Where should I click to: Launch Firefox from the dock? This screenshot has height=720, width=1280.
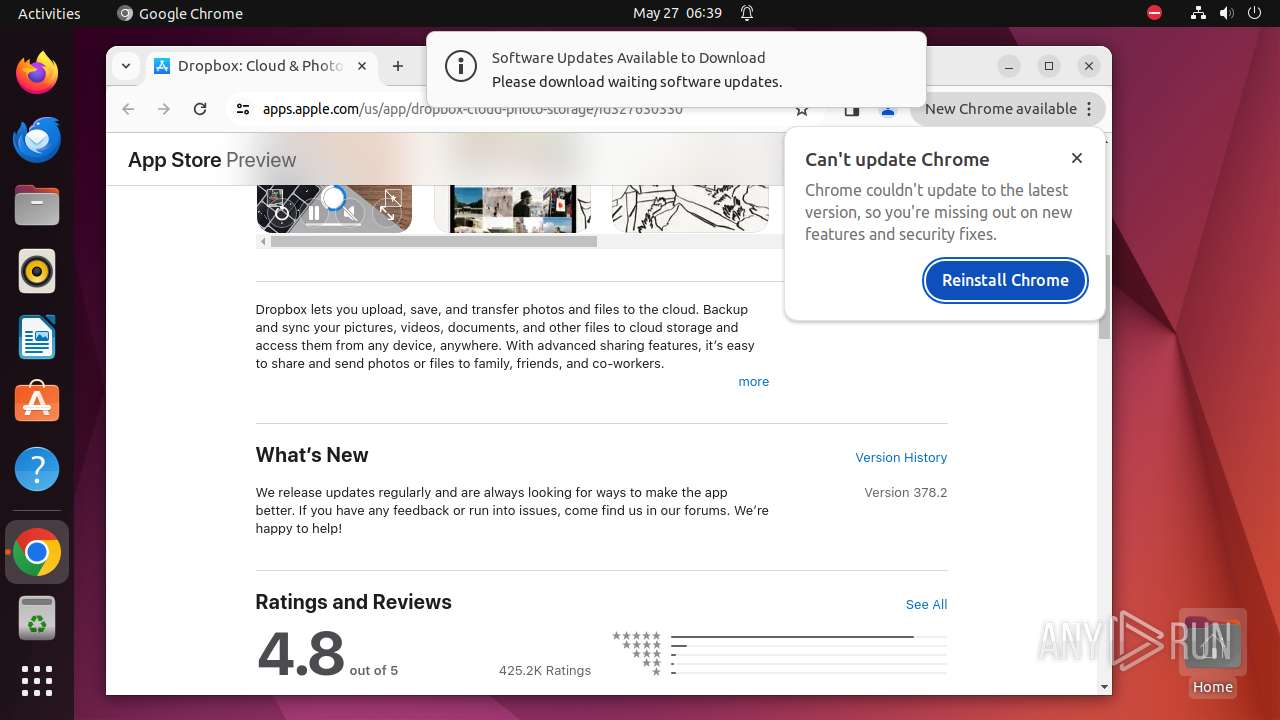37,73
